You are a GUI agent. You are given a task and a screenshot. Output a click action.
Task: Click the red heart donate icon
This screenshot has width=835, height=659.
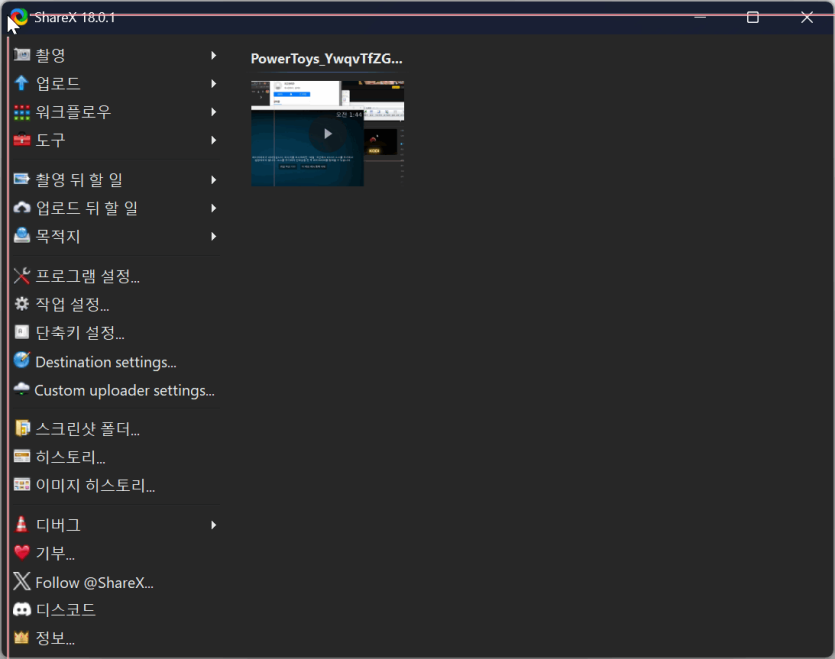(22, 552)
